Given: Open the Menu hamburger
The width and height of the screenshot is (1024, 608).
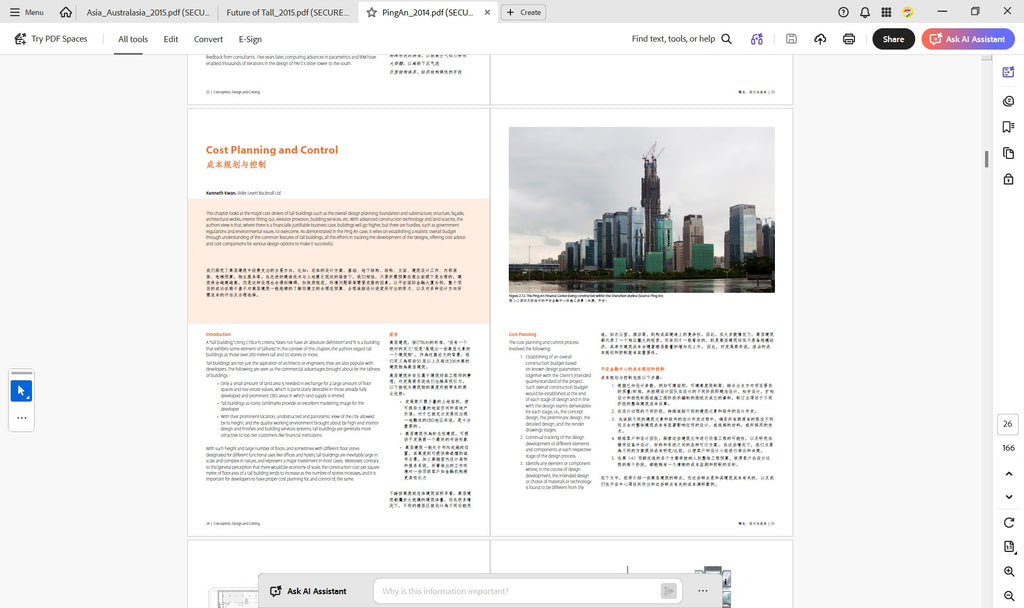Looking at the screenshot, I should (27, 12).
